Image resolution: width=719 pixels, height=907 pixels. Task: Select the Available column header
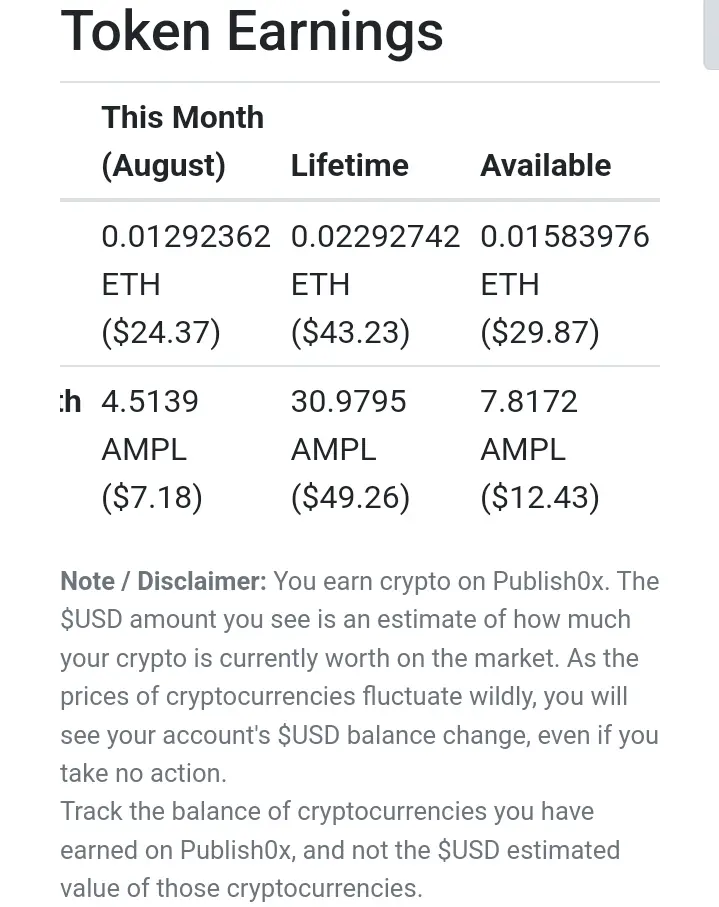(545, 165)
